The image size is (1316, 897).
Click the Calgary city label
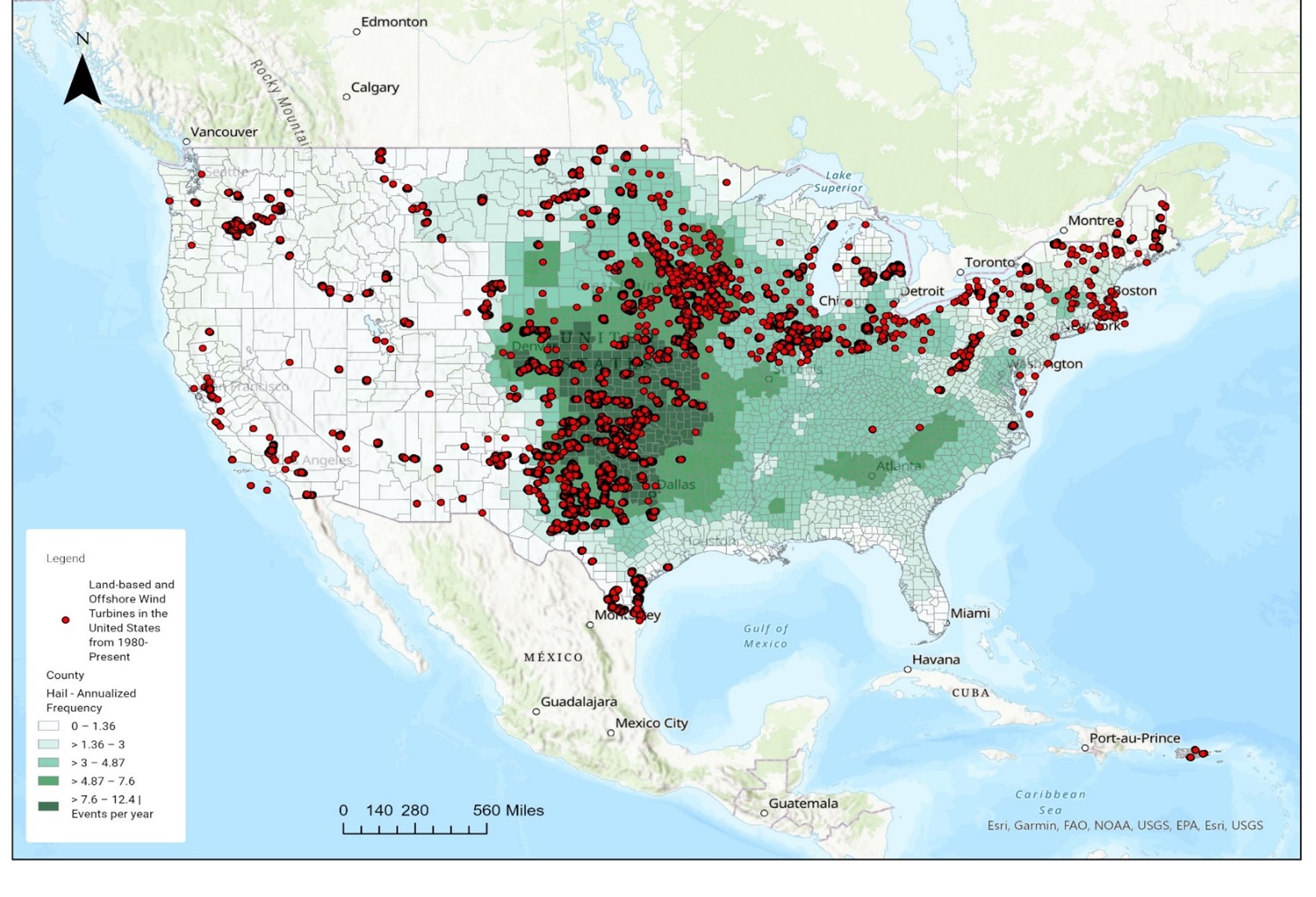375,88
